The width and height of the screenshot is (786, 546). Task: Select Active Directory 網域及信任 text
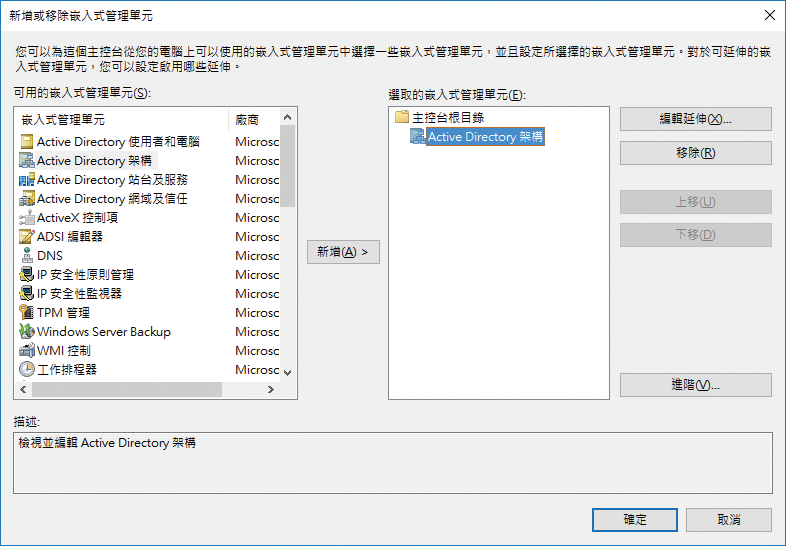coord(112,199)
